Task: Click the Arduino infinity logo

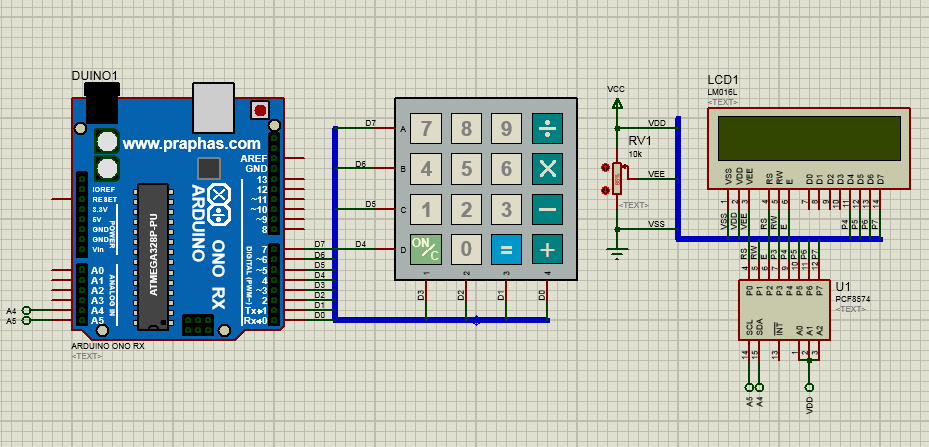Action: point(220,203)
